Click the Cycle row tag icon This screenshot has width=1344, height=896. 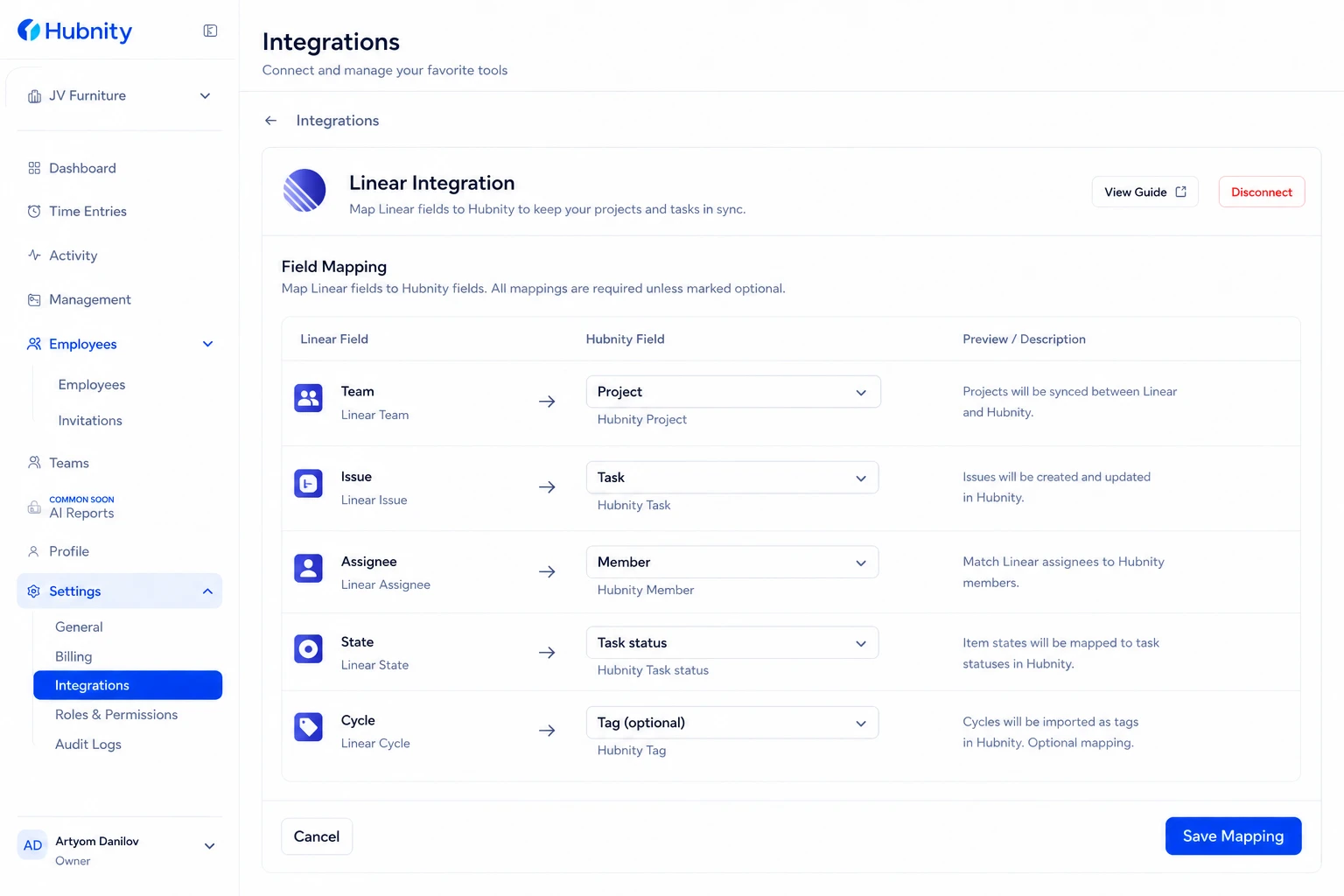coord(308,726)
